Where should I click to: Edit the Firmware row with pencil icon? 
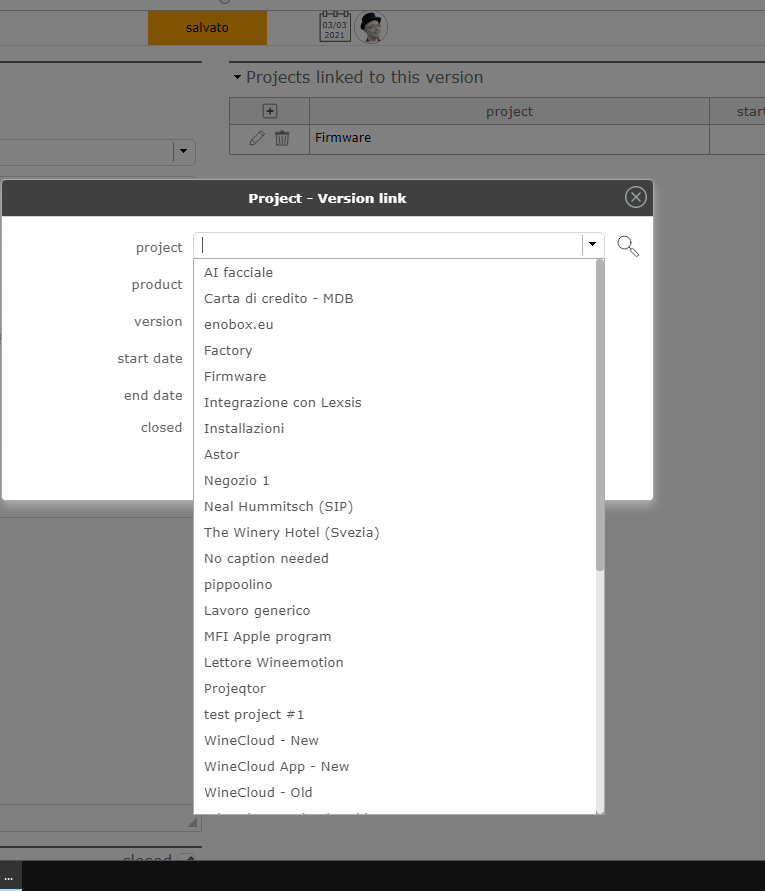click(x=257, y=138)
